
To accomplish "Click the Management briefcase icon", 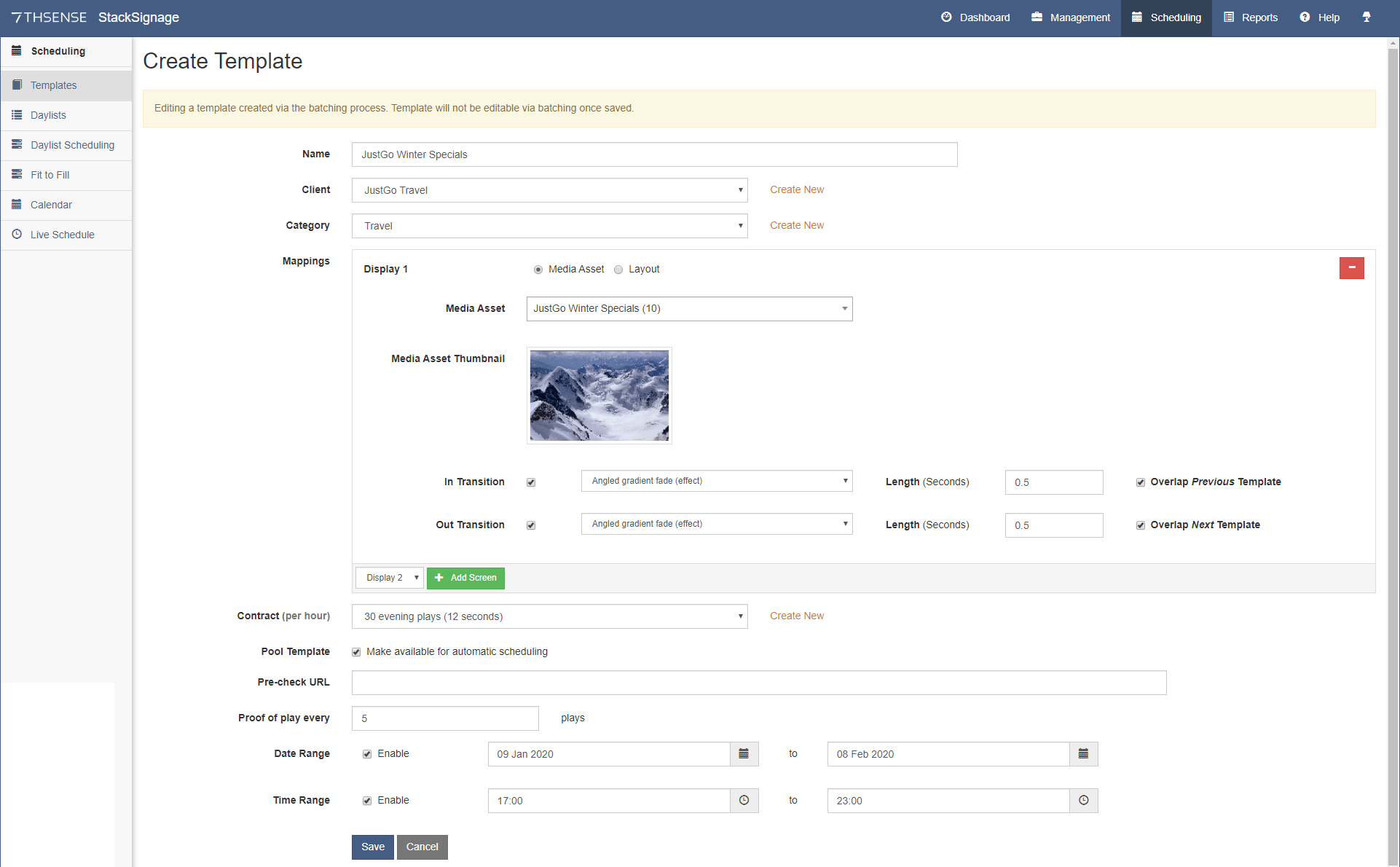I will [x=1037, y=17].
